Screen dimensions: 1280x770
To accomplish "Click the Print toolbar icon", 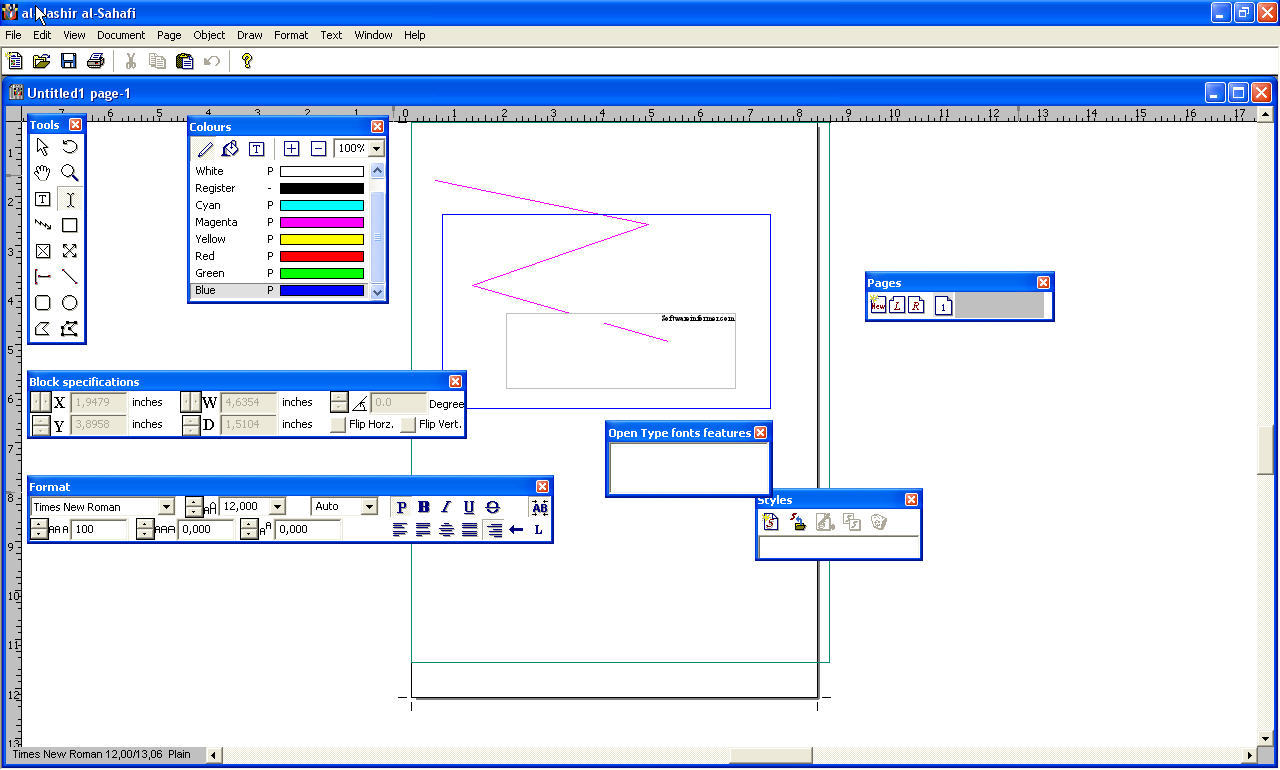I will coord(95,61).
